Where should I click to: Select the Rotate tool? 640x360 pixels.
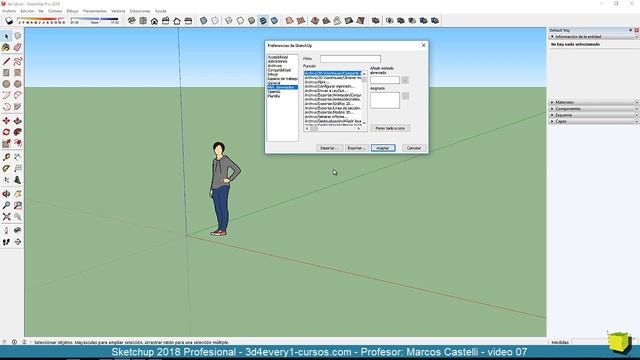(x=6, y=132)
